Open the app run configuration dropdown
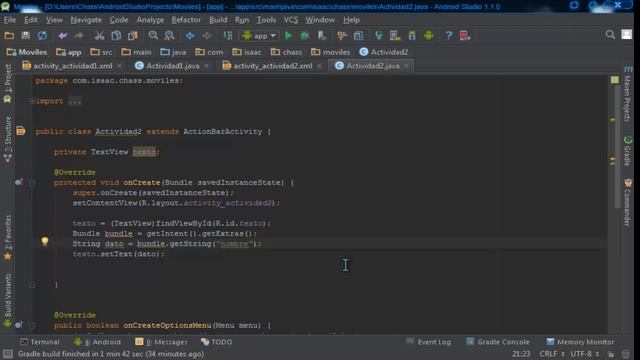This screenshot has width=640, height=360. [x=260, y=36]
